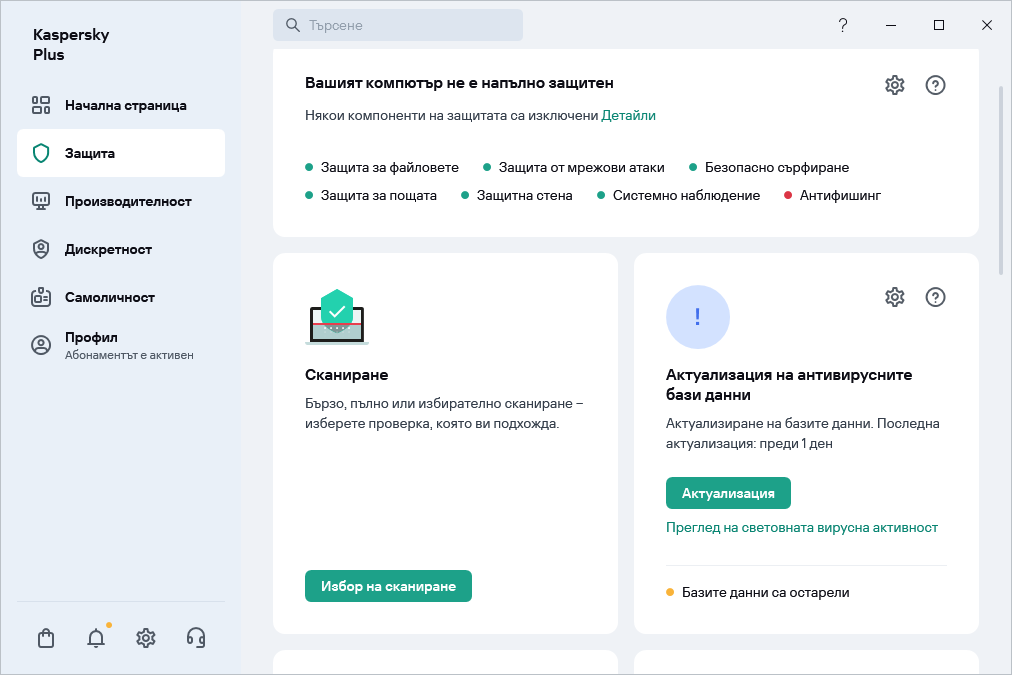Open update task settings gear icon
This screenshot has width=1012, height=675.
click(894, 297)
